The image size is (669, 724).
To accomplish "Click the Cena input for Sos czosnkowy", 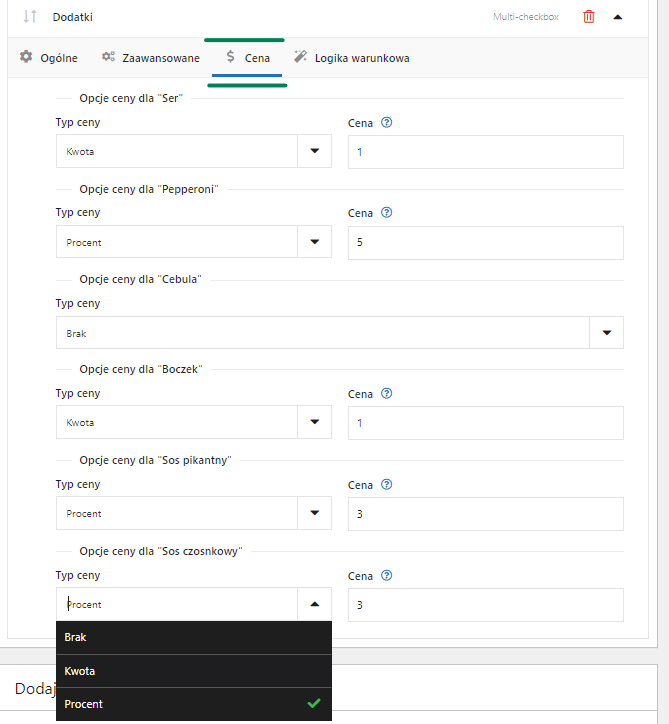I will 486,605.
